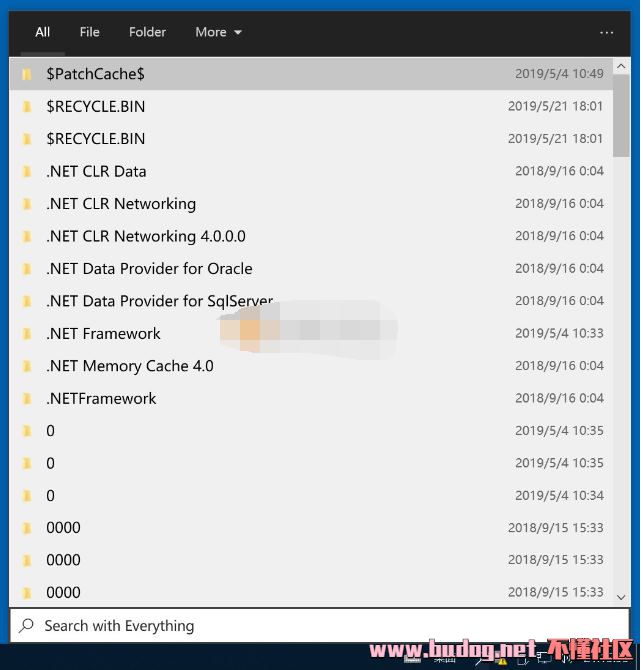Type in Search with Everything field
643x670 pixels.
tap(320, 626)
